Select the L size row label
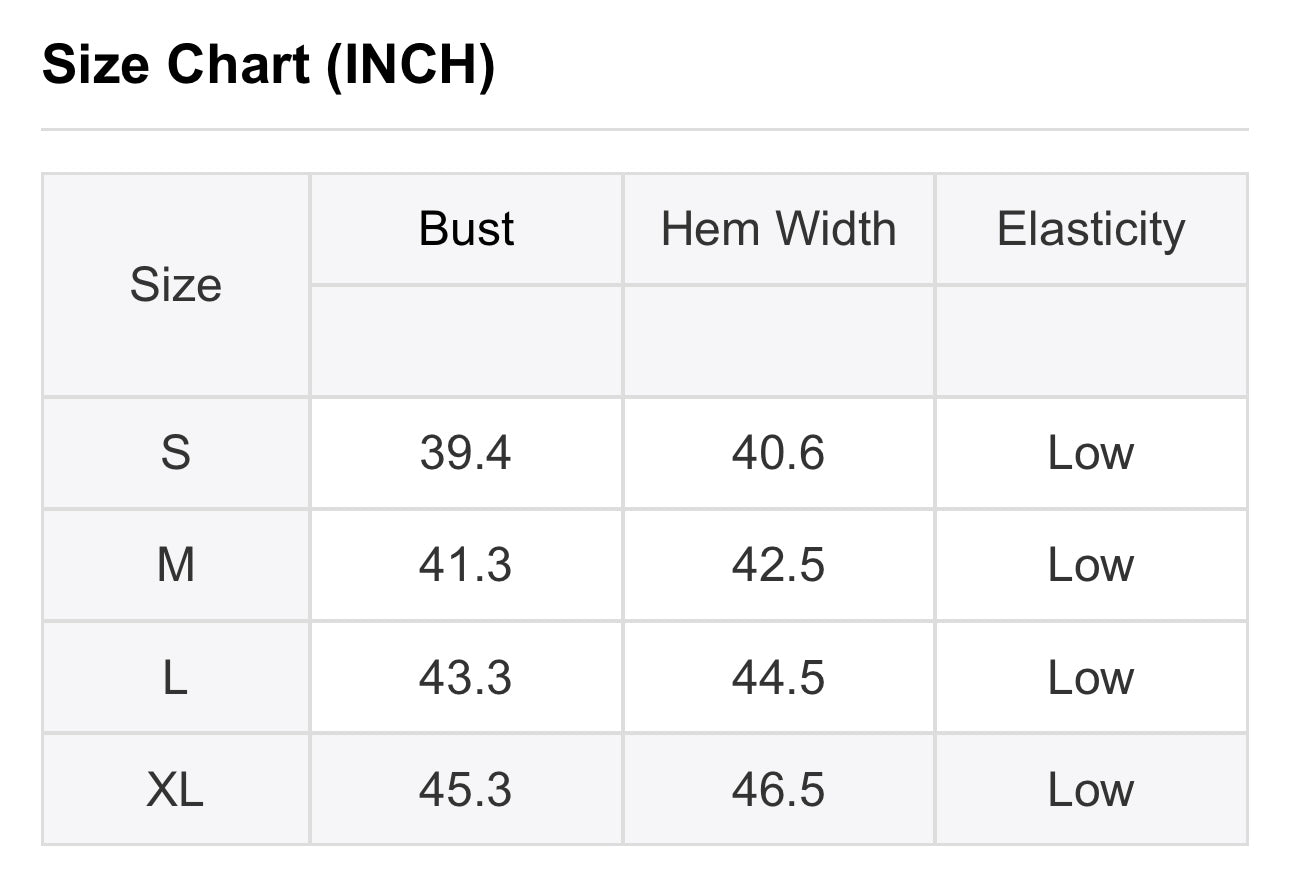Viewport: 1290px width, 886px height. pyautogui.click(x=175, y=678)
